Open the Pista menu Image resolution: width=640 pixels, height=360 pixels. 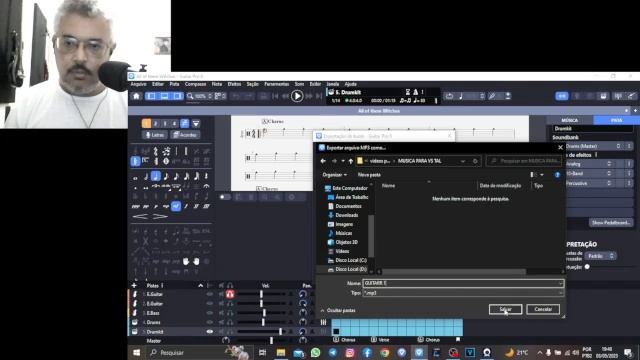[174, 84]
